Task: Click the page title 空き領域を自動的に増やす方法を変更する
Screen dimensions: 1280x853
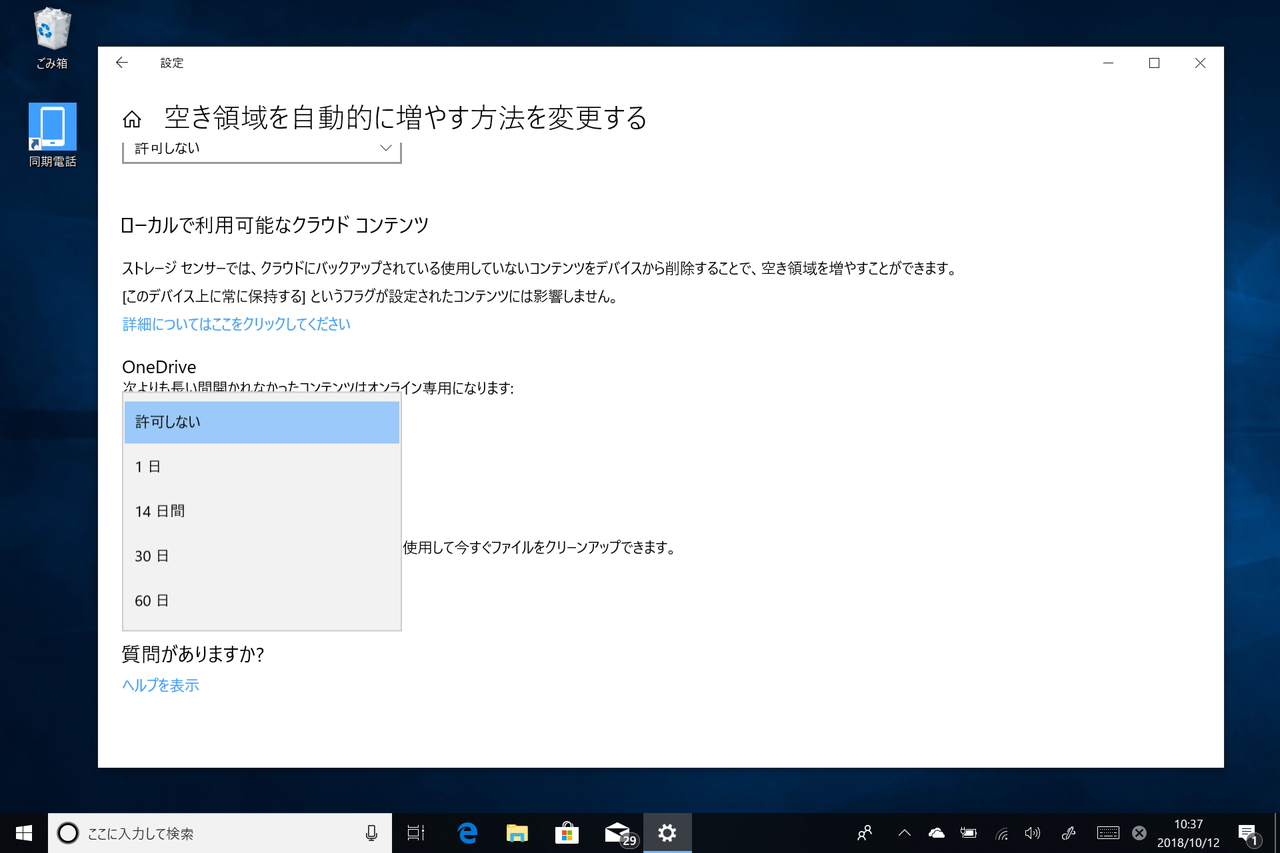Action: 406,118
